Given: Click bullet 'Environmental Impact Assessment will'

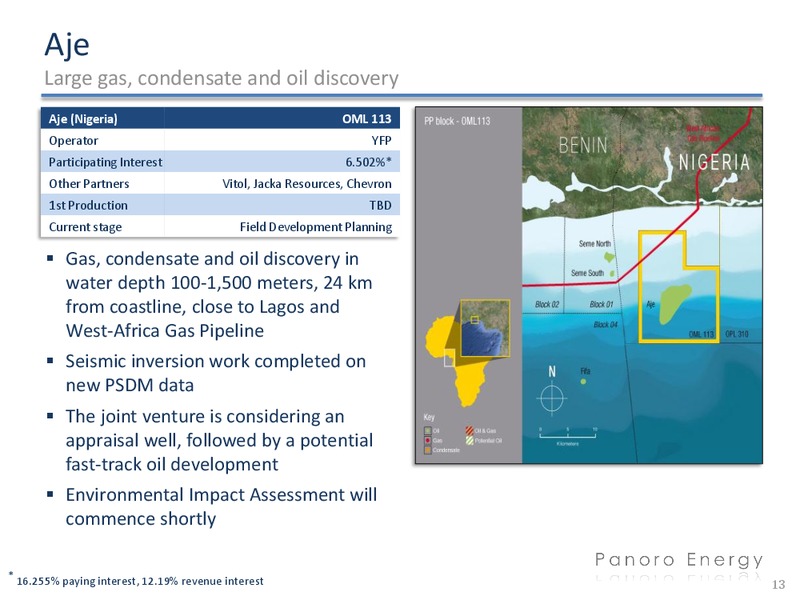Looking at the screenshot, I should click(221, 507).
